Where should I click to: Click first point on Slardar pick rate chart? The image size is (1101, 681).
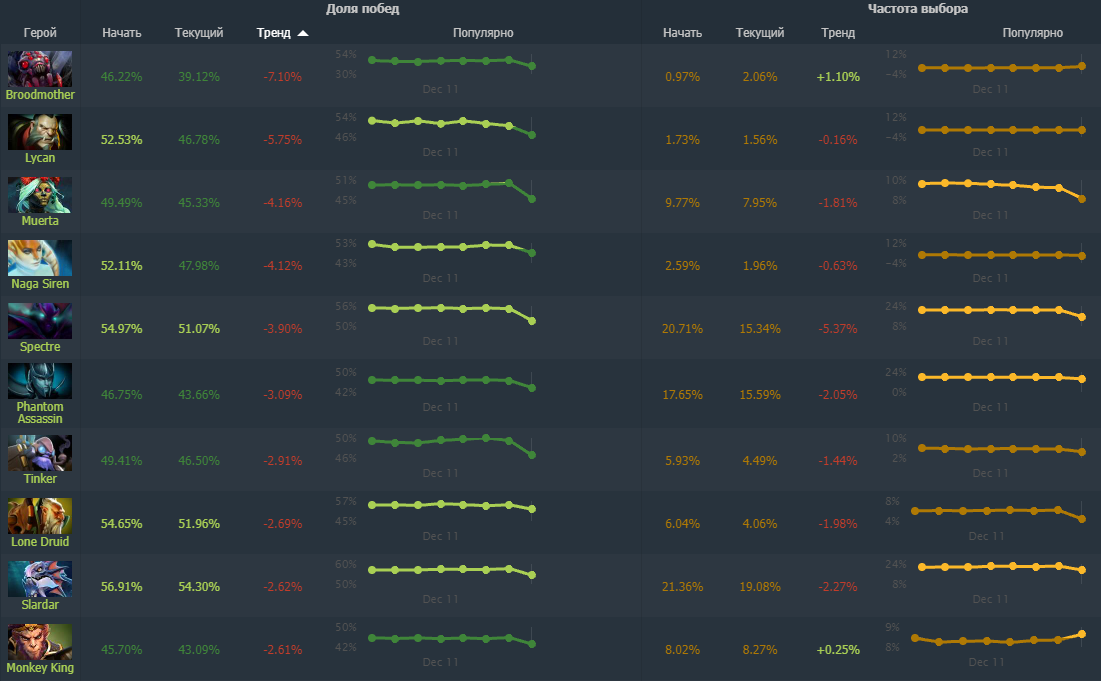tap(922, 567)
